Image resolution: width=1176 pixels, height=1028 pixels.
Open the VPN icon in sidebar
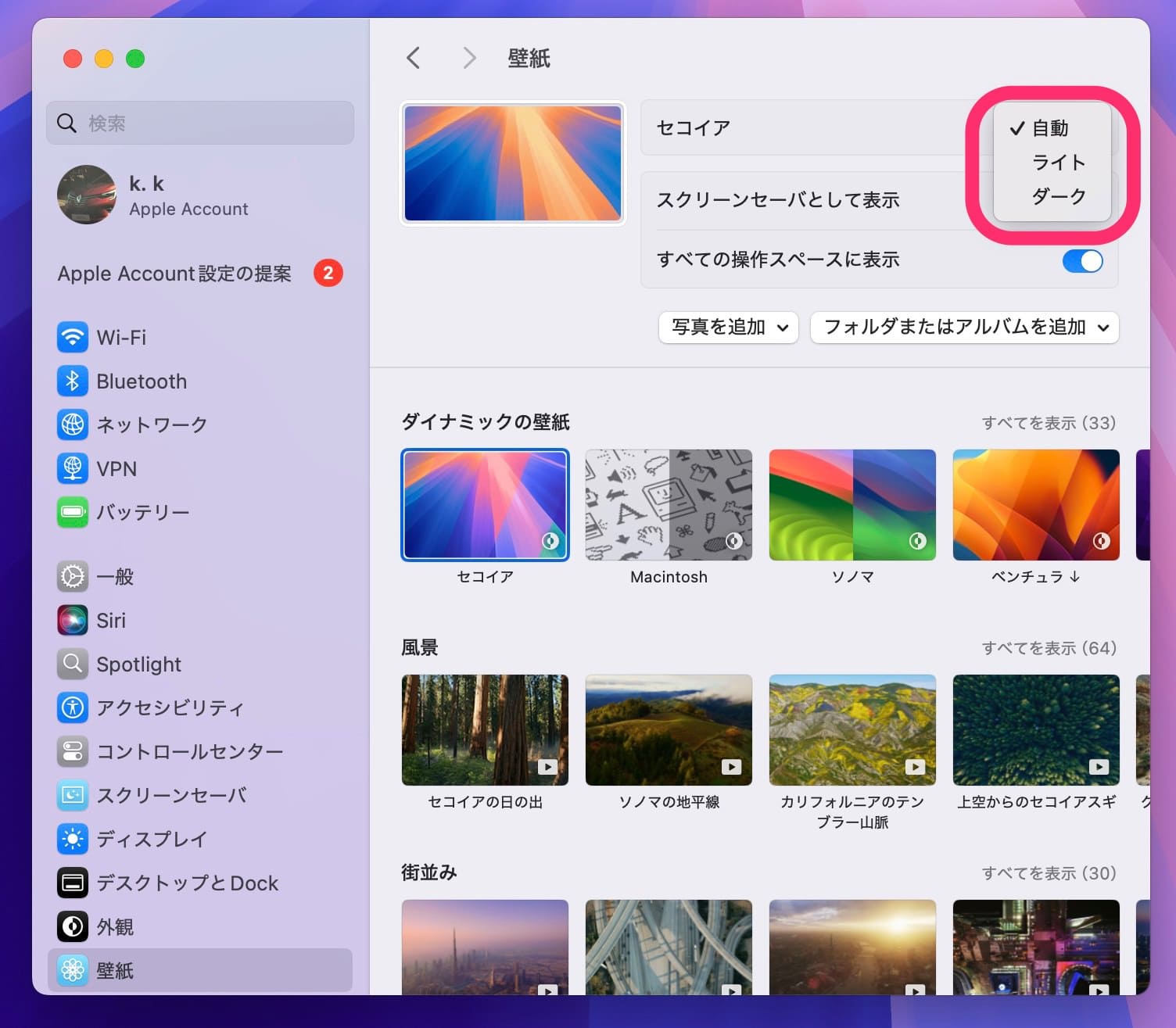(x=73, y=468)
